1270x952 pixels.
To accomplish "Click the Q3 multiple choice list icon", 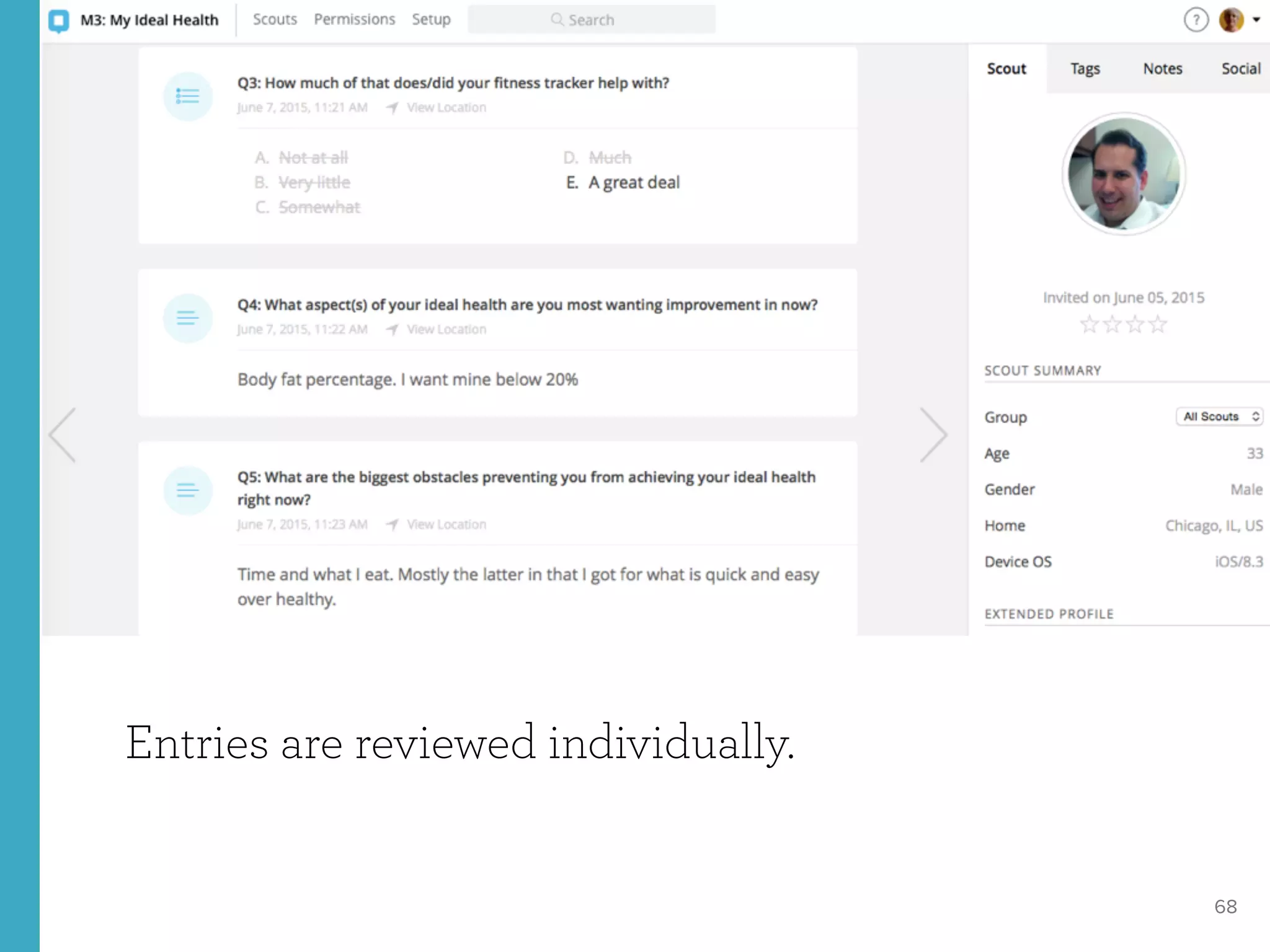I will [x=188, y=96].
